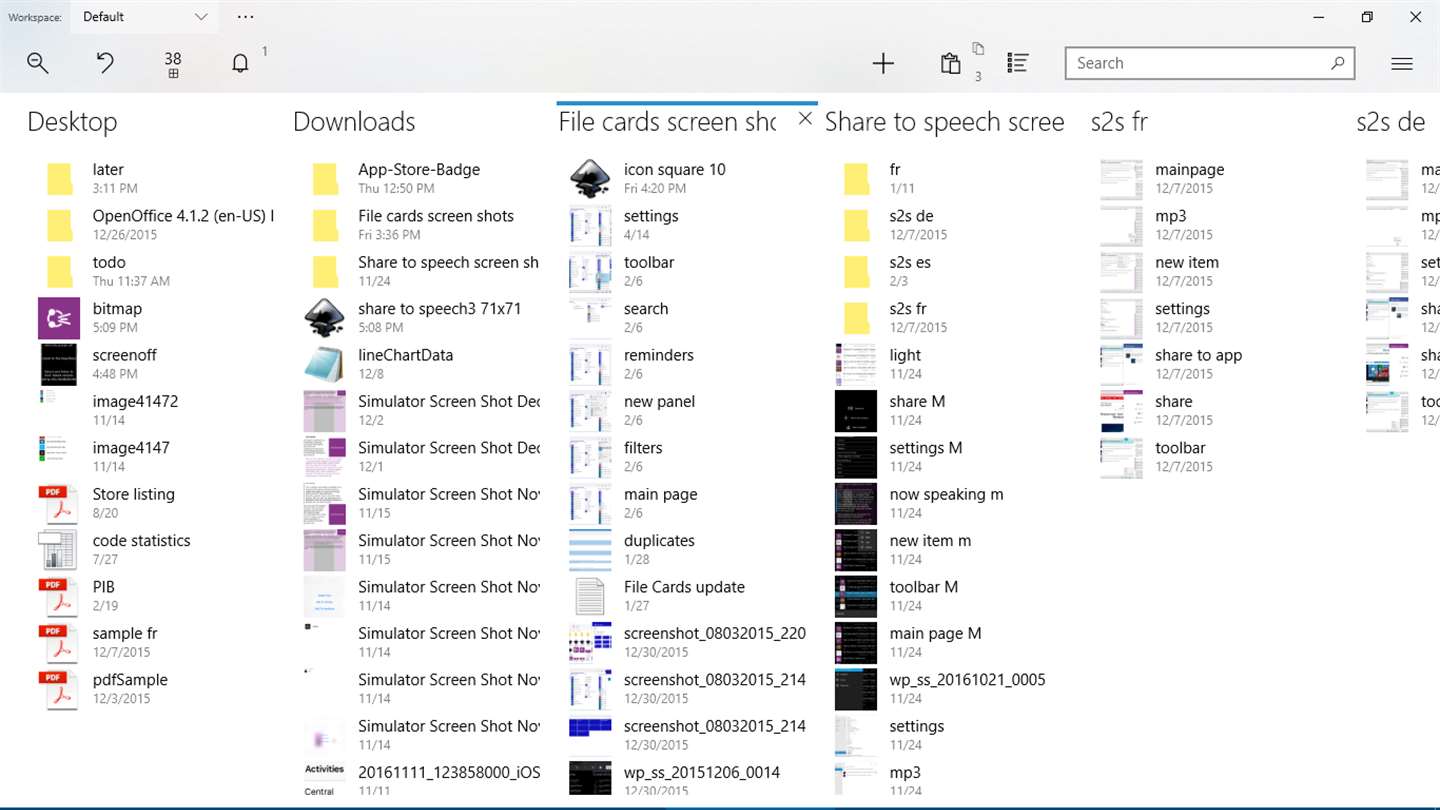
Task: Close the File cards screen shots card
Action: (x=805, y=119)
